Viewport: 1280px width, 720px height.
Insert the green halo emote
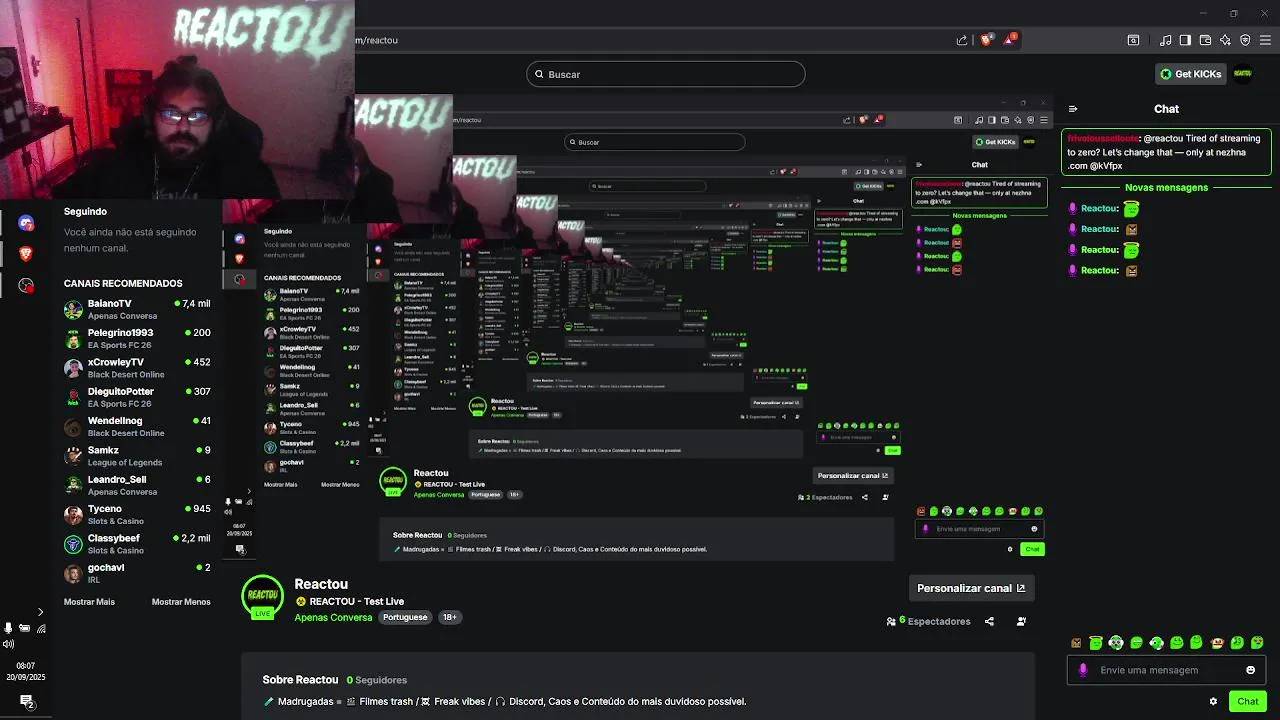click(x=1096, y=643)
